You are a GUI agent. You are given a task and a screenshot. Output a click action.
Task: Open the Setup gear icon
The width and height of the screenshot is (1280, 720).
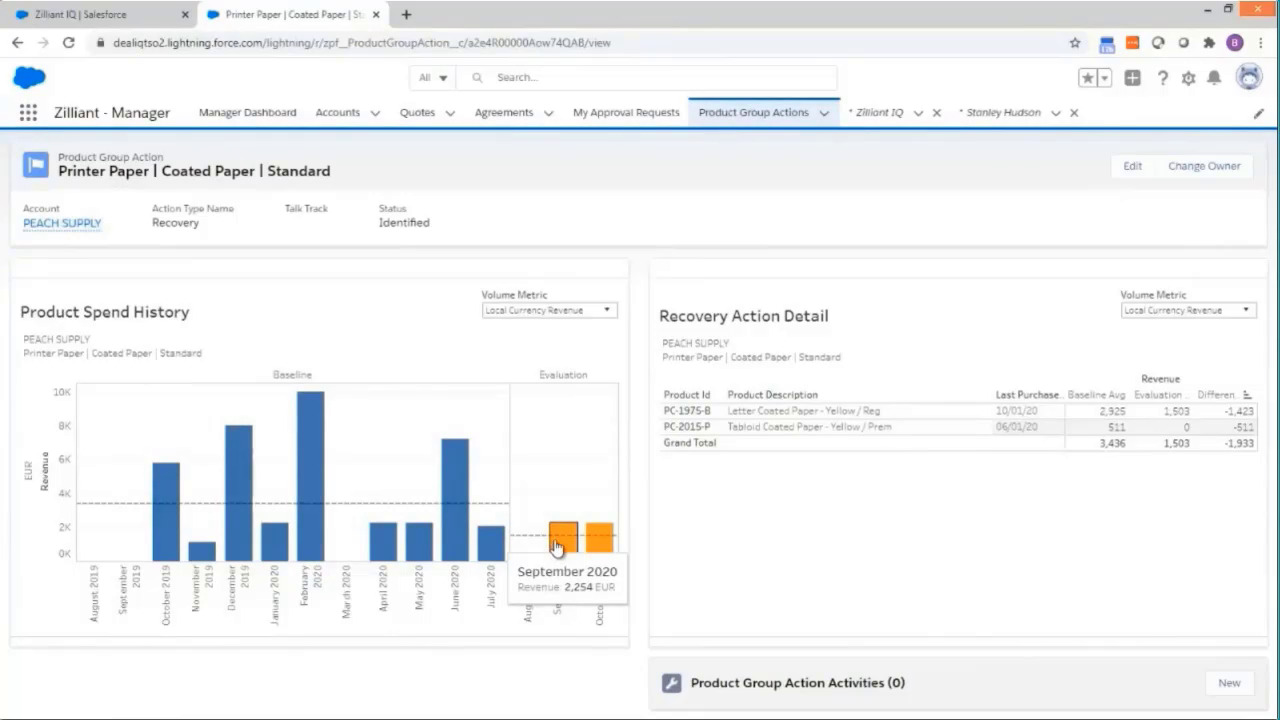click(1188, 78)
